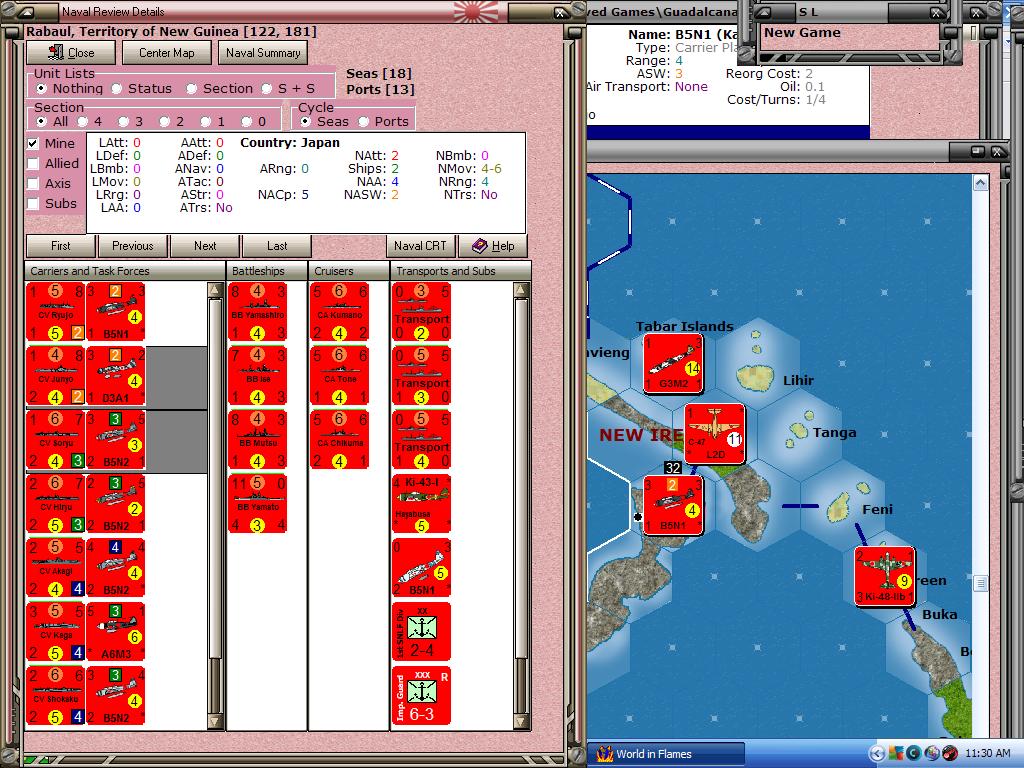Click the Cruisers column header
The image size is (1024, 768).
(349, 270)
